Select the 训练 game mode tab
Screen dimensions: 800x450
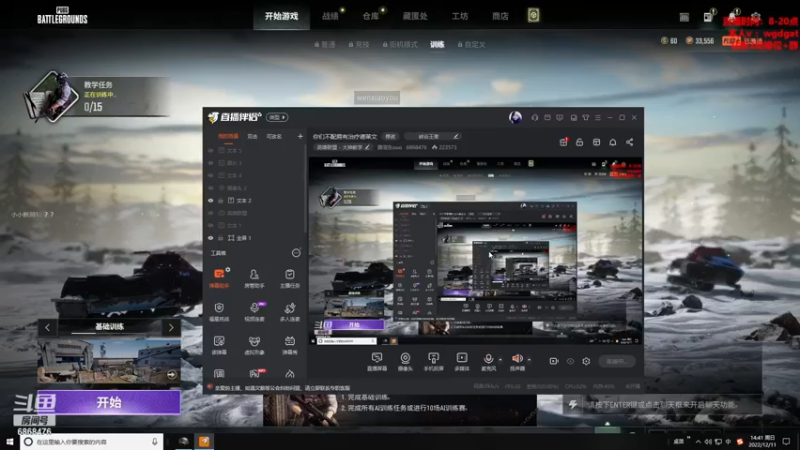point(437,44)
